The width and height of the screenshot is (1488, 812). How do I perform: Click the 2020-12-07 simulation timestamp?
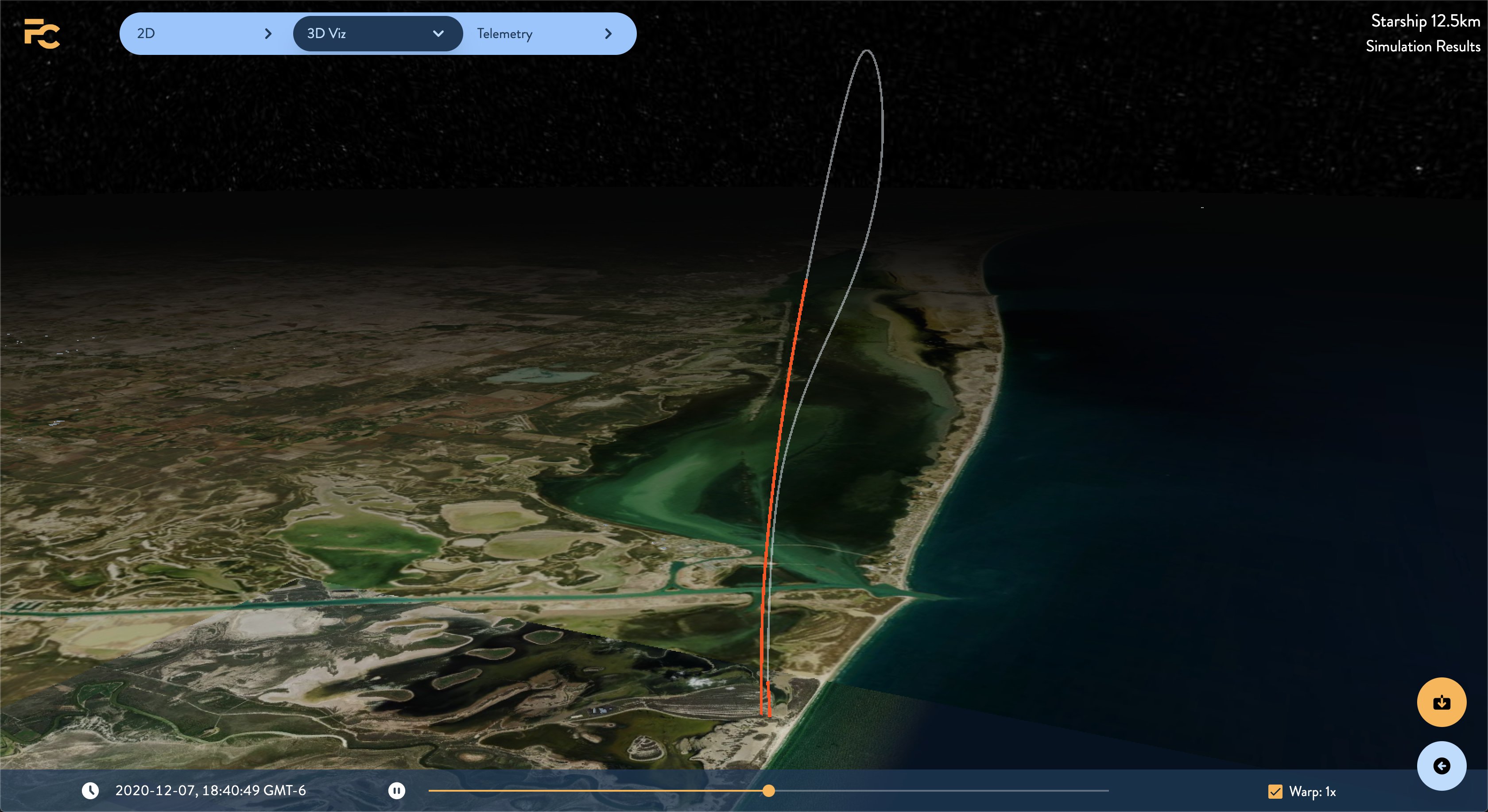tap(210, 791)
